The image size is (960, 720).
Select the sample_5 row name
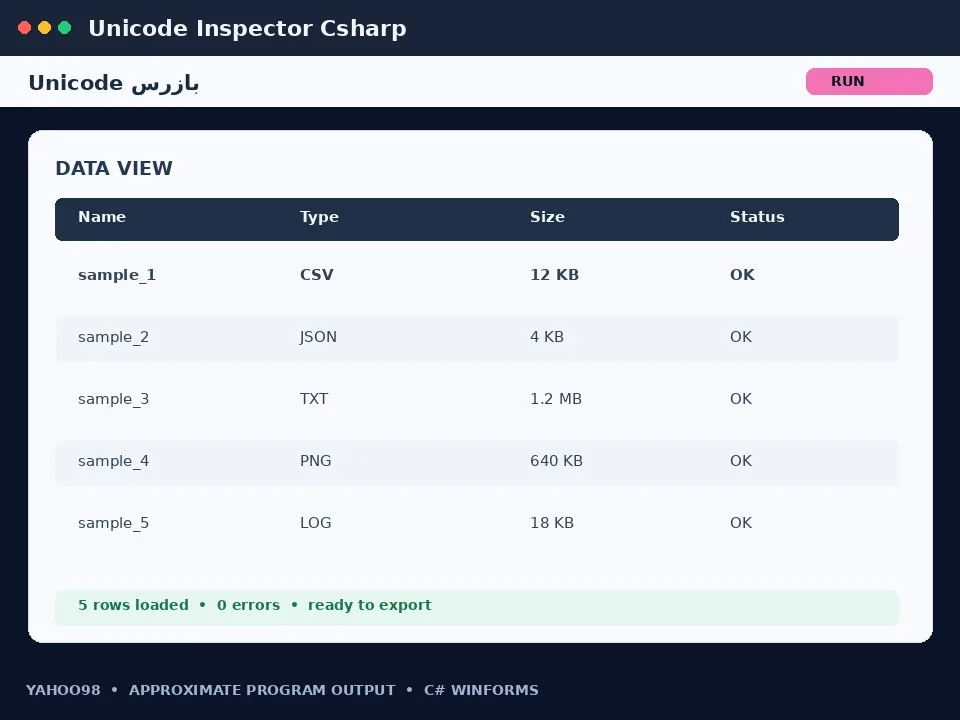[113, 523]
